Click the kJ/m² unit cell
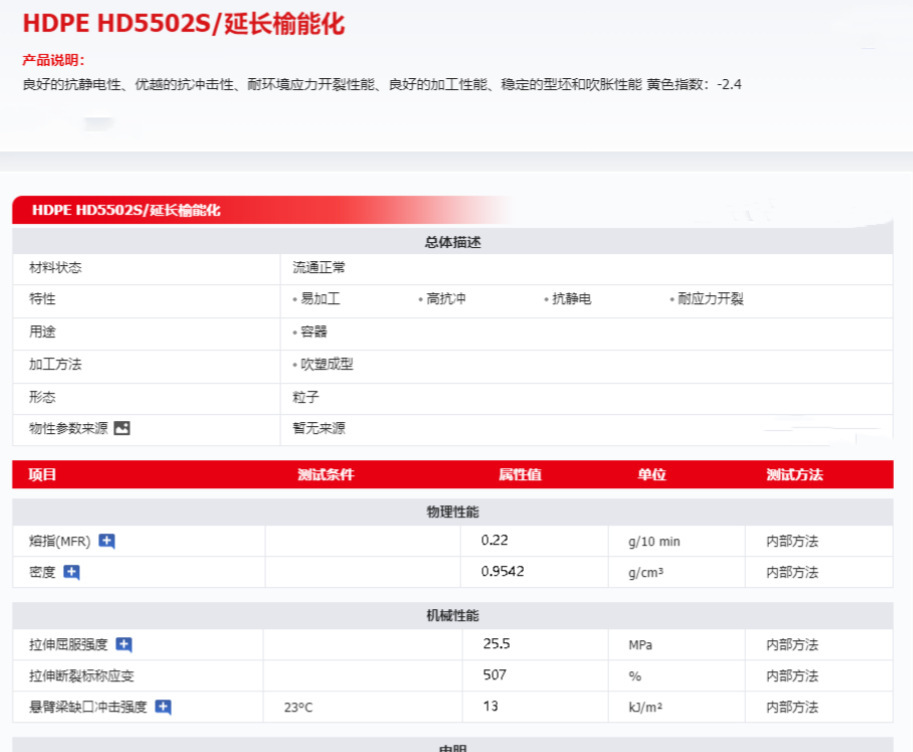Screen dimensions: 913x752 click(645, 707)
